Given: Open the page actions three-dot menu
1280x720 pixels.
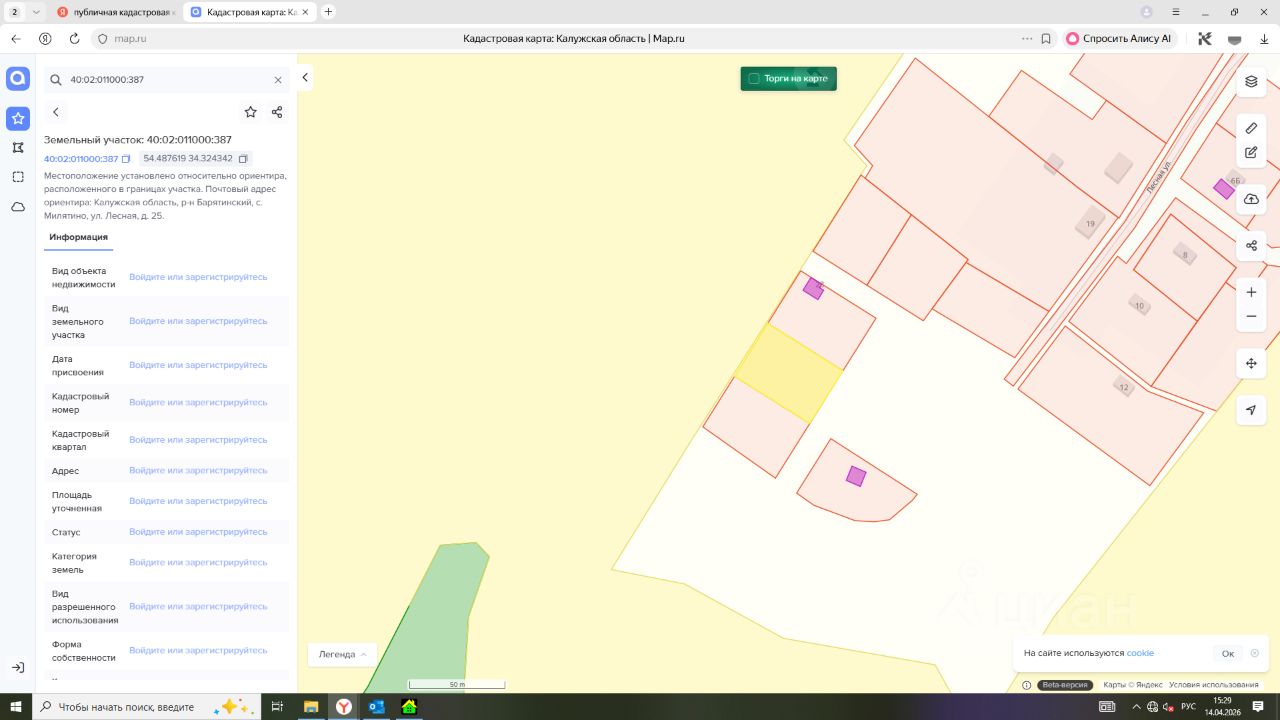Looking at the screenshot, I should pyautogui.click(x=1027, y=39).
